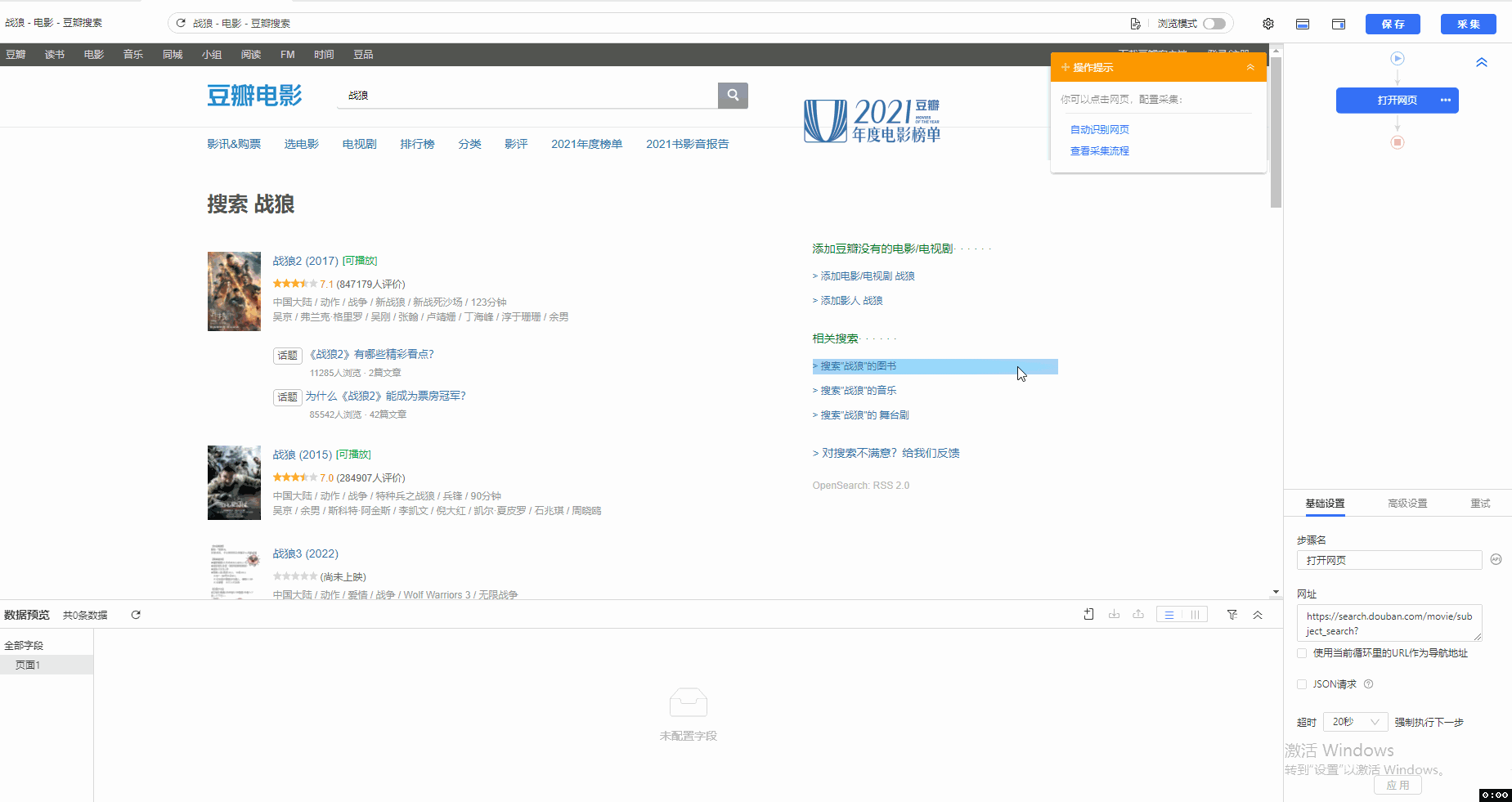This screenshot has width=1512, height=802.
Task: Open 战狼3 (2022) title link
Action: tap(305, 553)
